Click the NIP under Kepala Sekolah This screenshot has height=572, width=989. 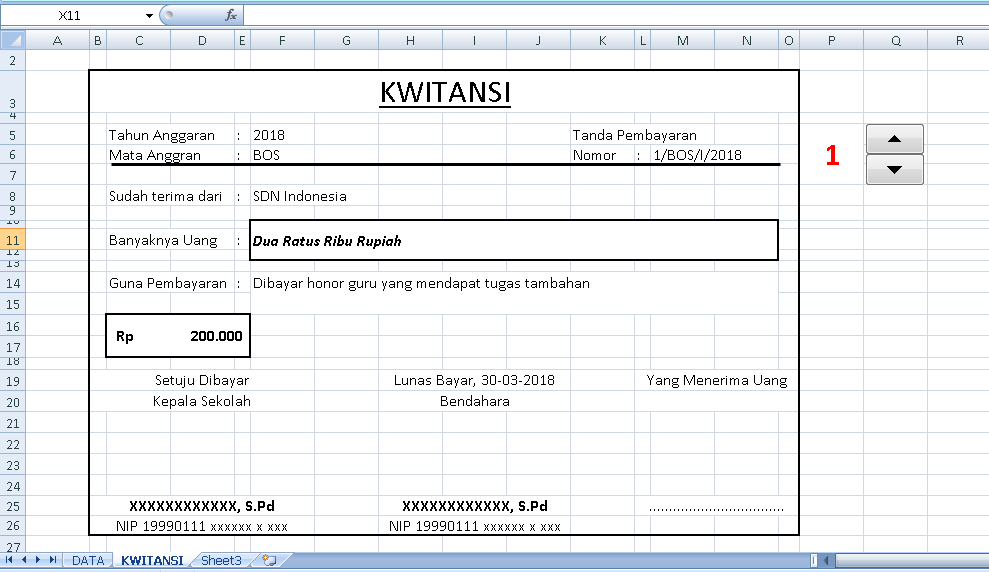pos(202,526)
